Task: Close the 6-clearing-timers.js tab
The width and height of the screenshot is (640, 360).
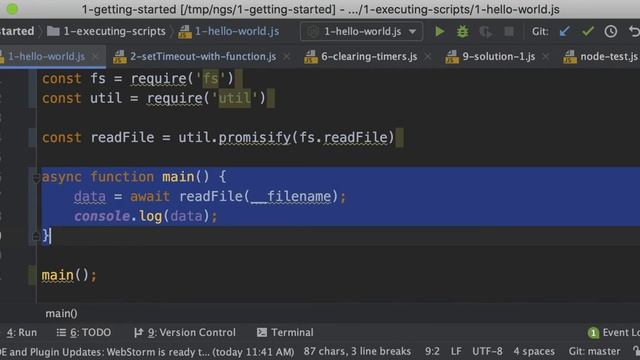Action: tap(427, 56)
